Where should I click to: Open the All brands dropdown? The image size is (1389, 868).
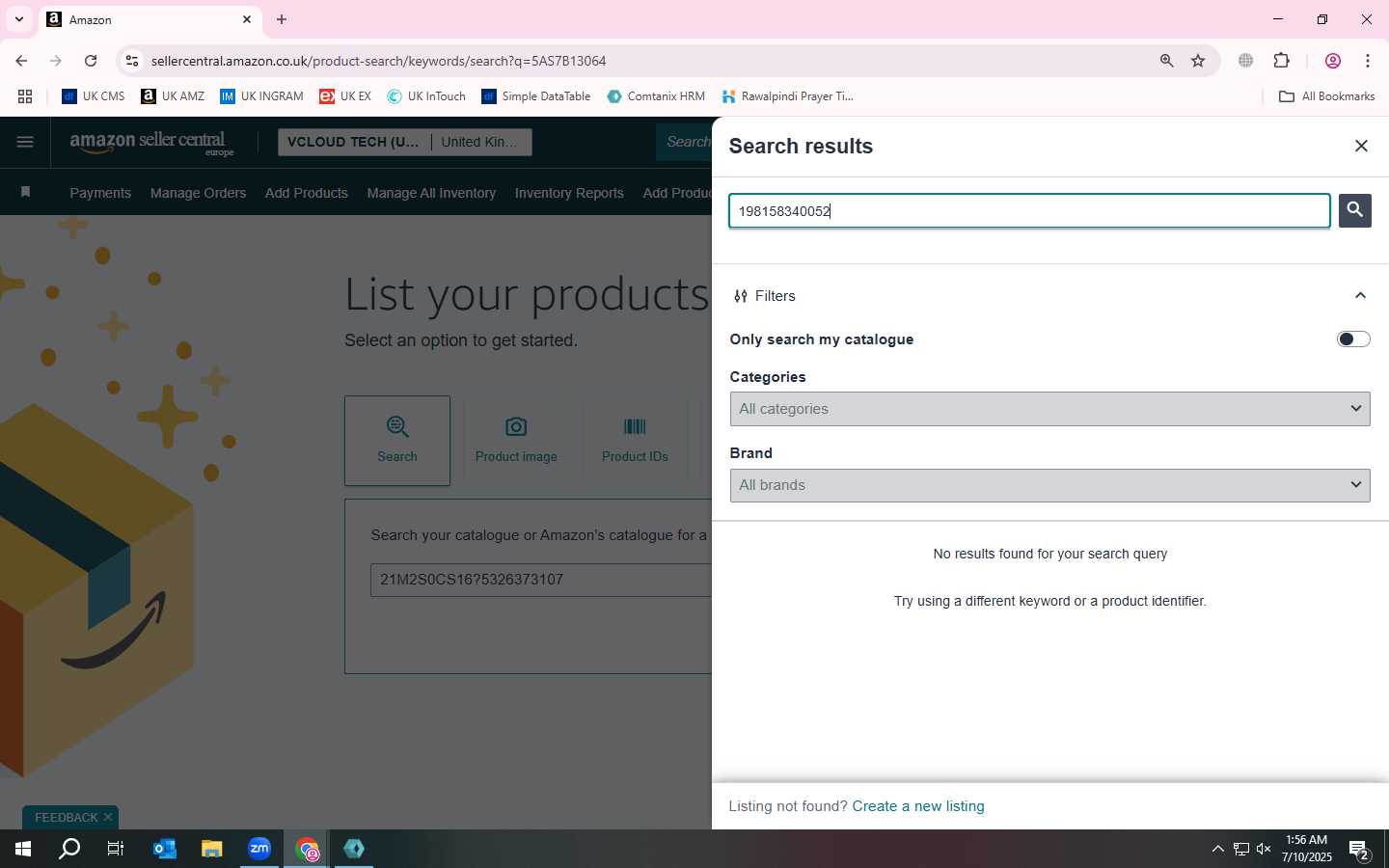(1049, 485)
